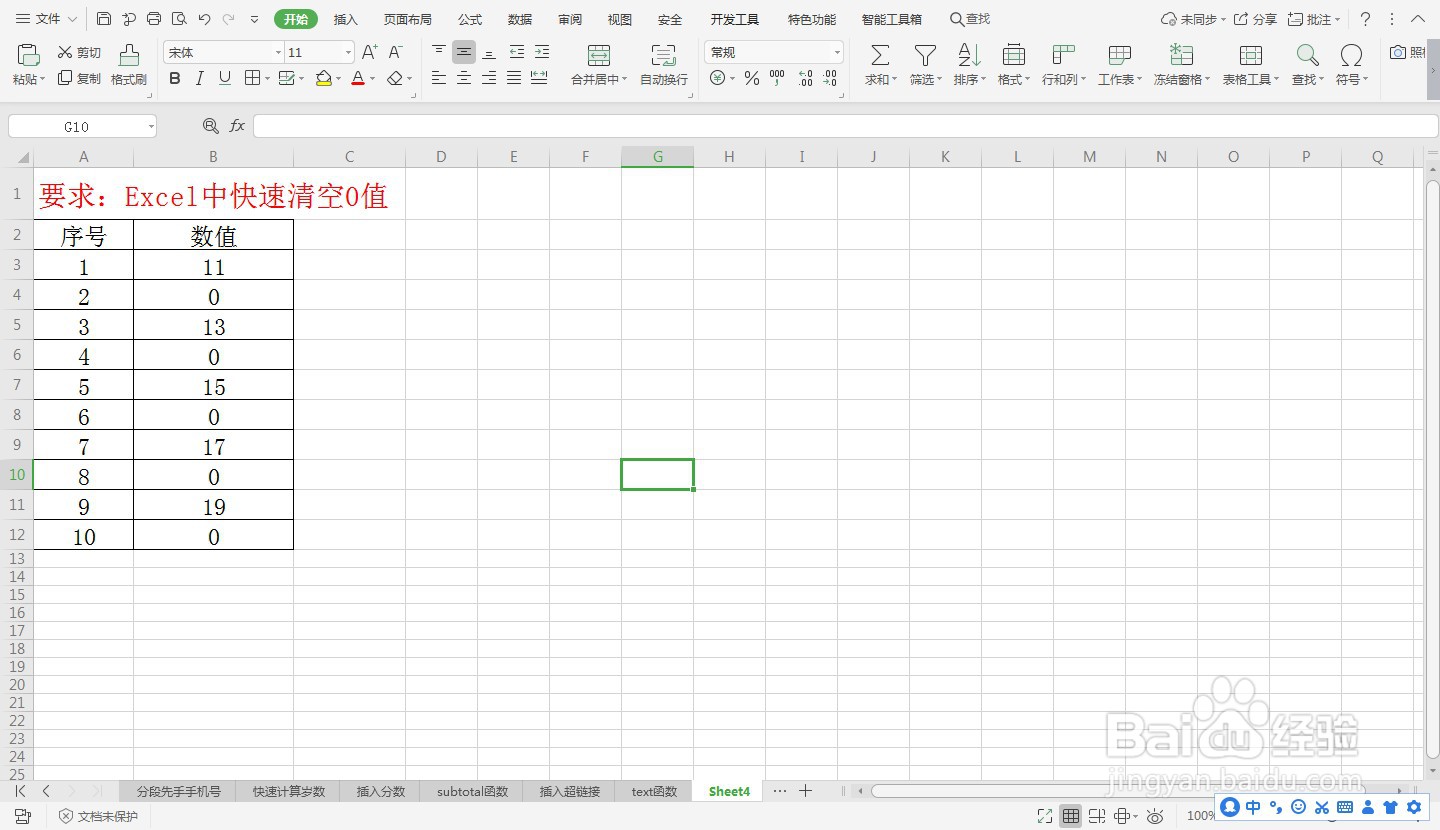Add a new sheet with plus button
The height and width of the screenshot is (830, 1440).
point(806,791)
